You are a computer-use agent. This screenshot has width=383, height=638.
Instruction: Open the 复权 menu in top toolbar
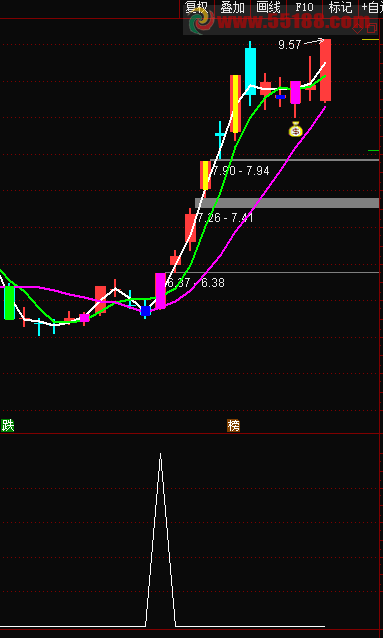pyautogui.click(x=197, y=7)
